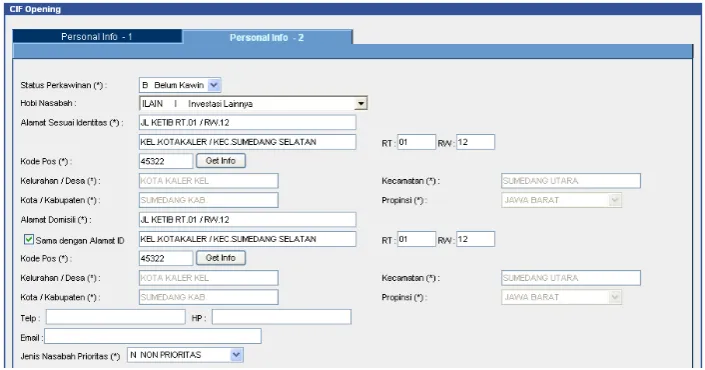Click the Alamat Domisili first line field

(247, 219)
